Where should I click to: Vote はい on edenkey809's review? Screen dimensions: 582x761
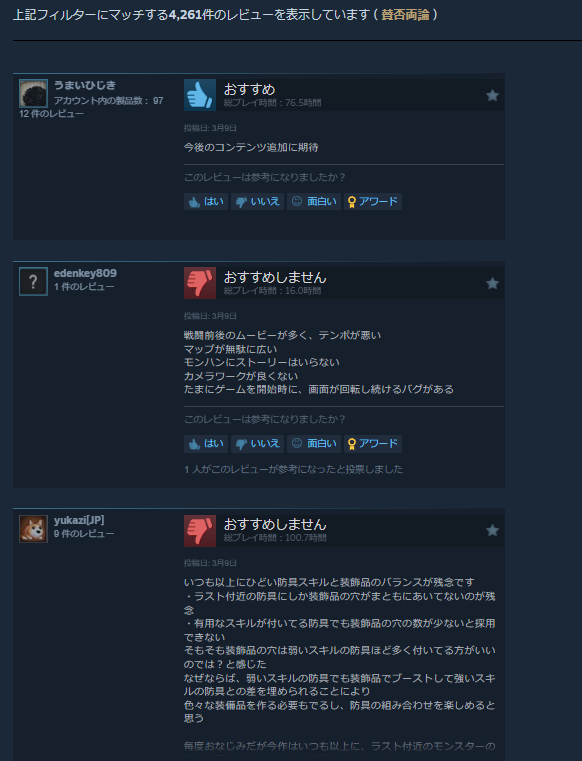coord(206,444)
